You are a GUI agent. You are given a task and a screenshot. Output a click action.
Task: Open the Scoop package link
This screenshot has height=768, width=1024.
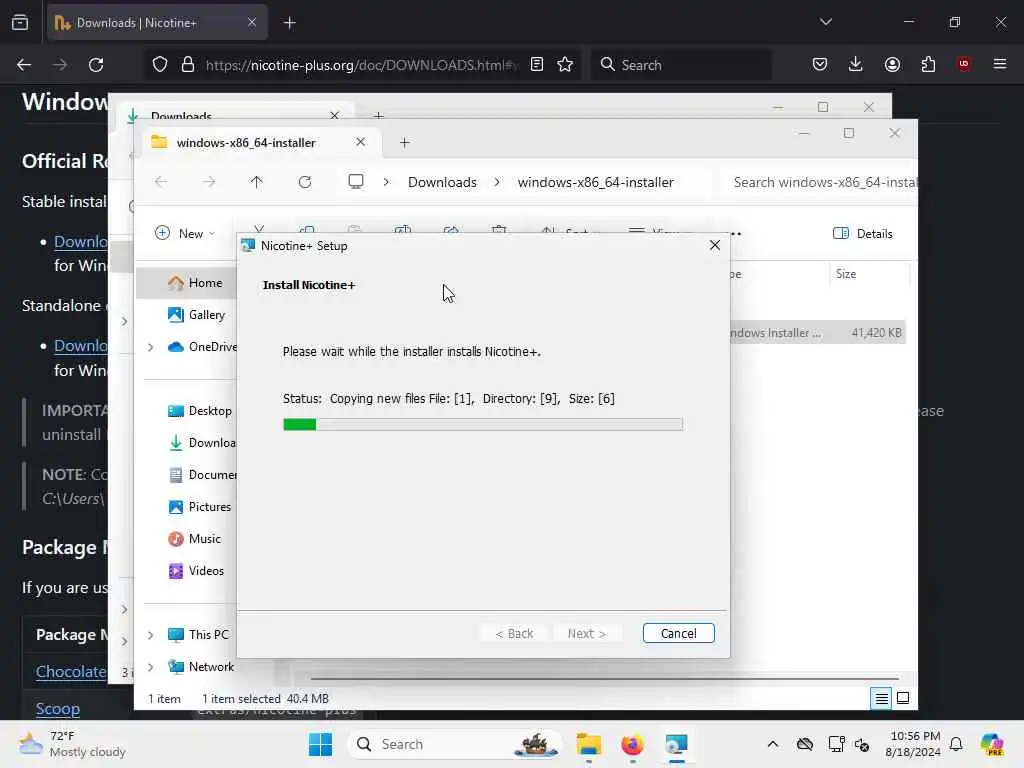click(58, 709)
